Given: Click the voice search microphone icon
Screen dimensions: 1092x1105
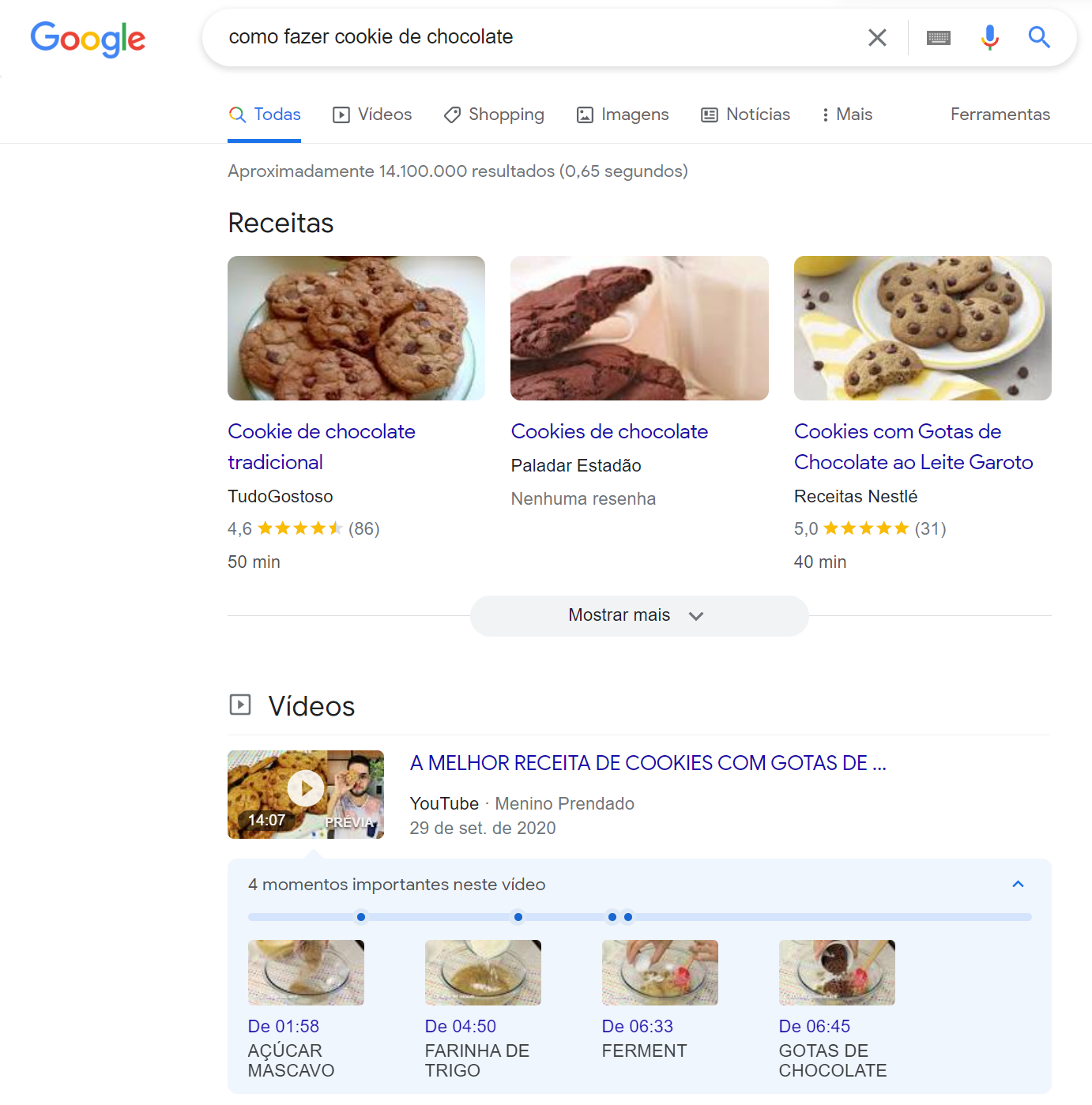Looking at the screenshot, I should 988,37.
